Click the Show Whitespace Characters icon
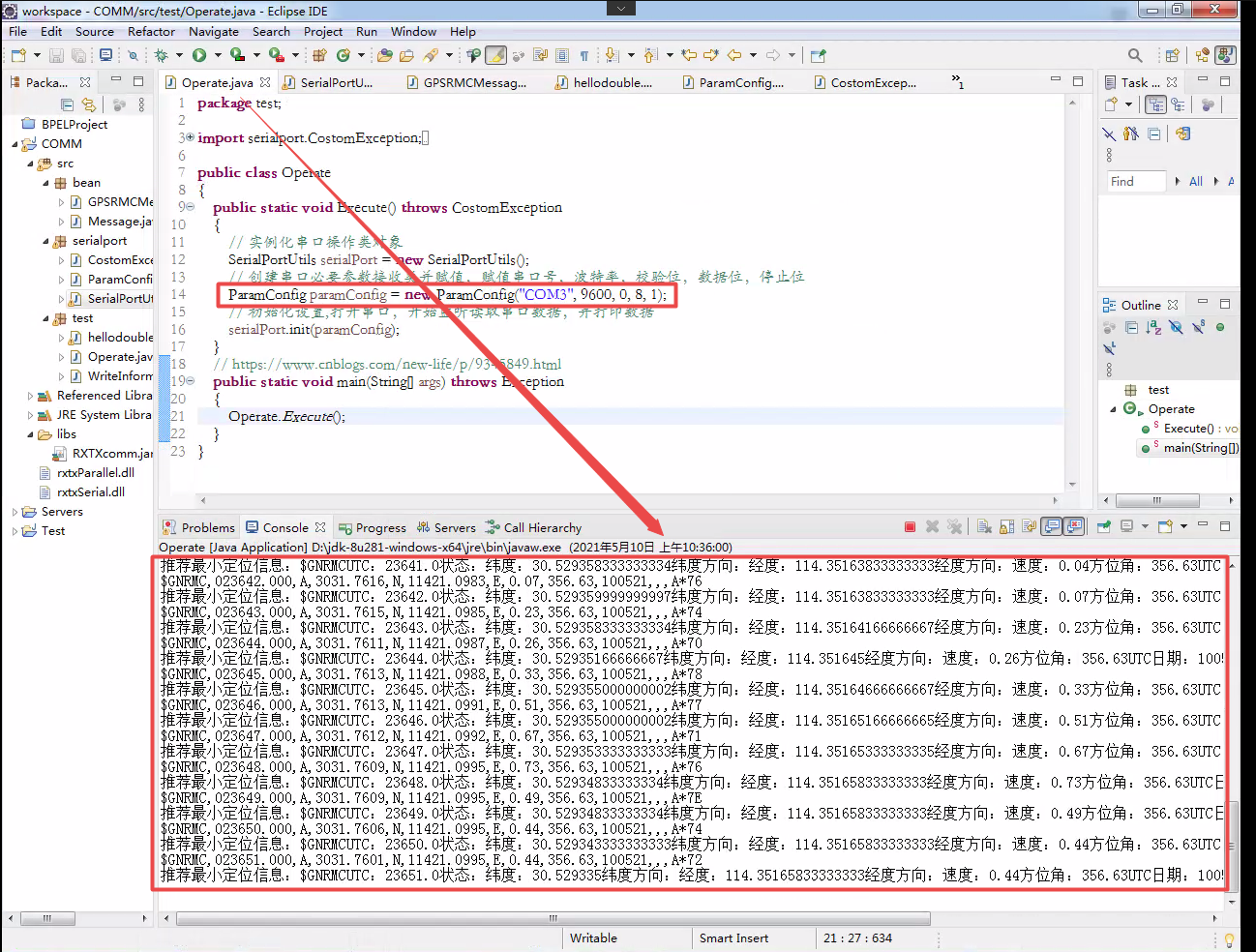Viewport: 1256px width, 952px height. (584, 55)
